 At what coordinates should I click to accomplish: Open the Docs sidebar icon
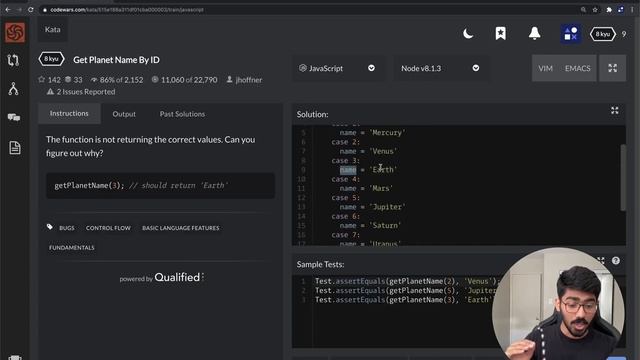[x=15, y=147]
